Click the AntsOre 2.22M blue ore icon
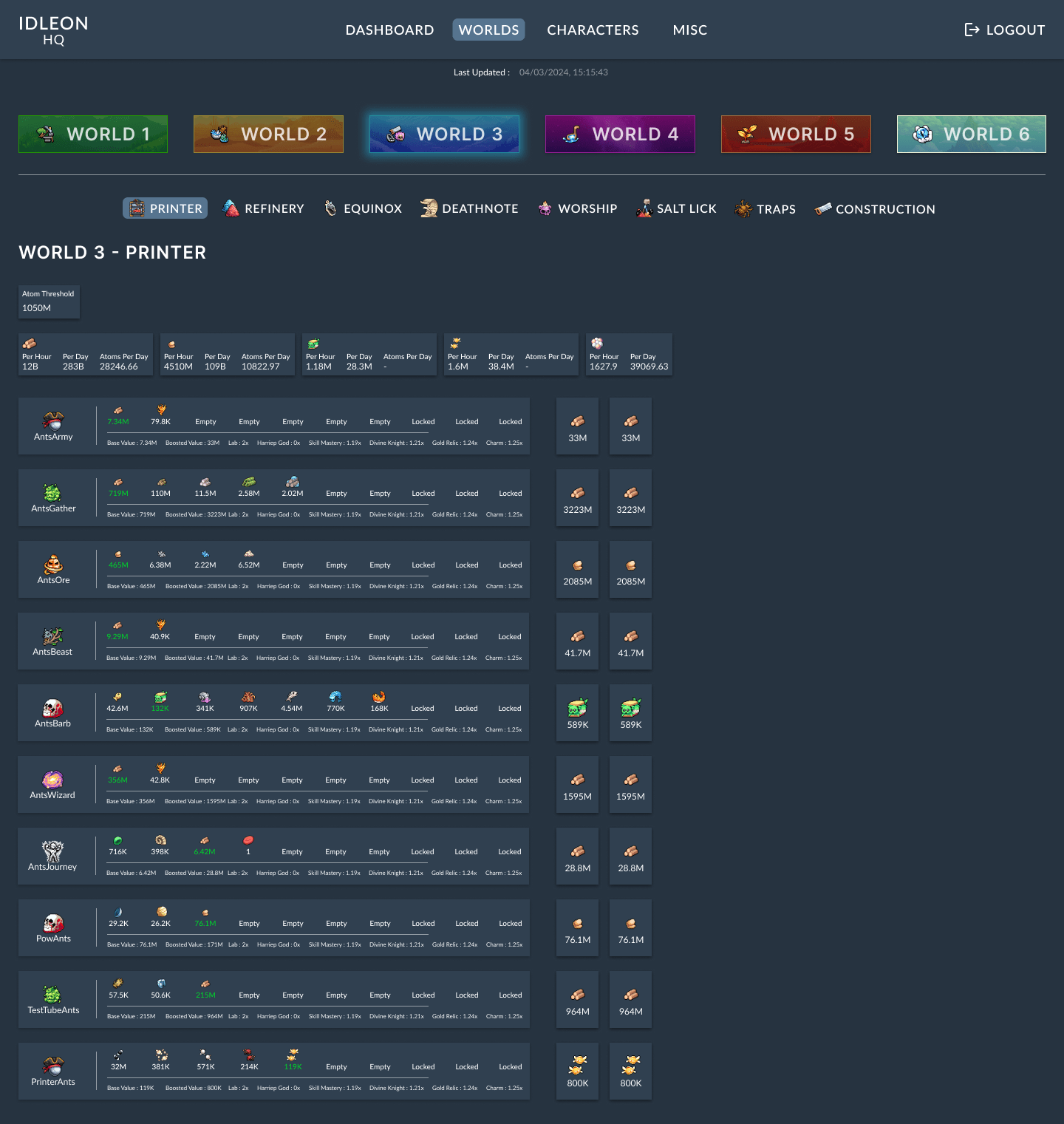 point(205,554)
